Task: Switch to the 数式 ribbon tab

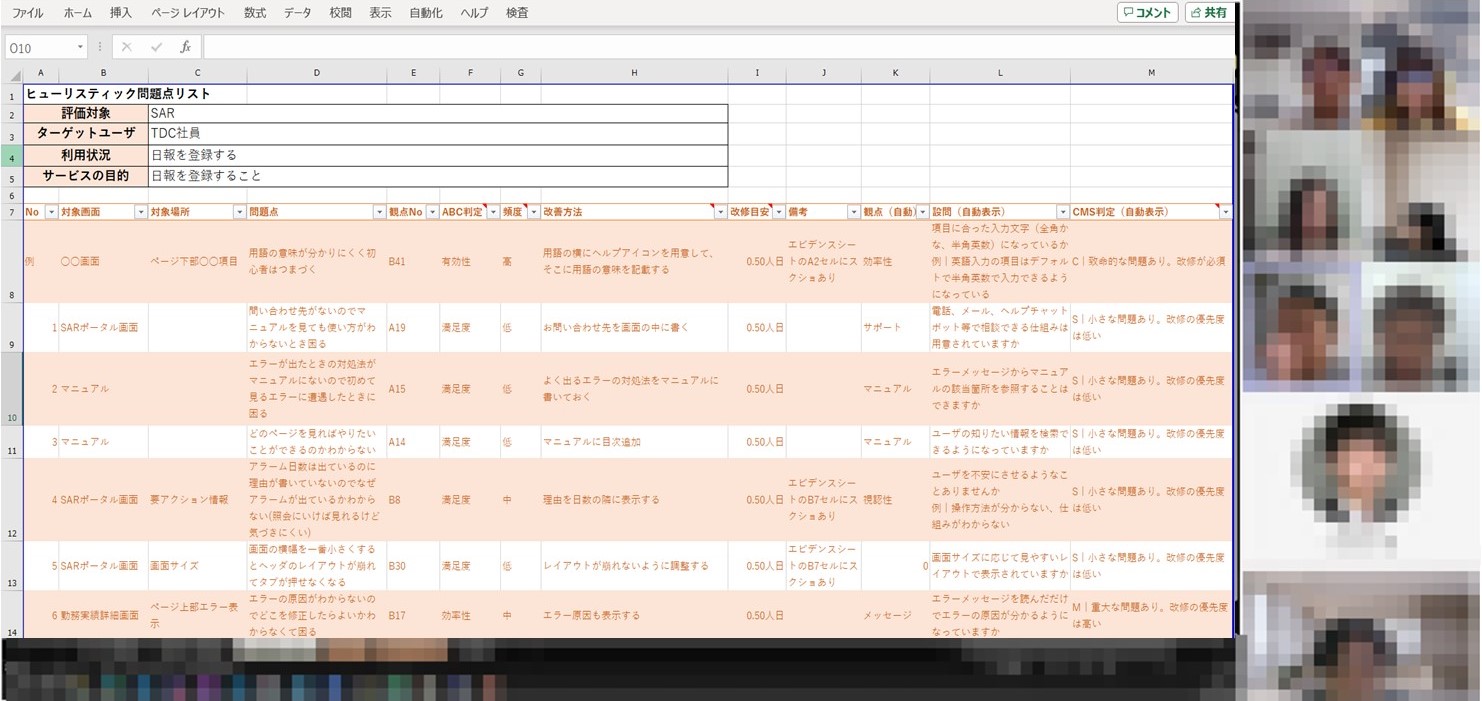Action: tap(255, 13)
